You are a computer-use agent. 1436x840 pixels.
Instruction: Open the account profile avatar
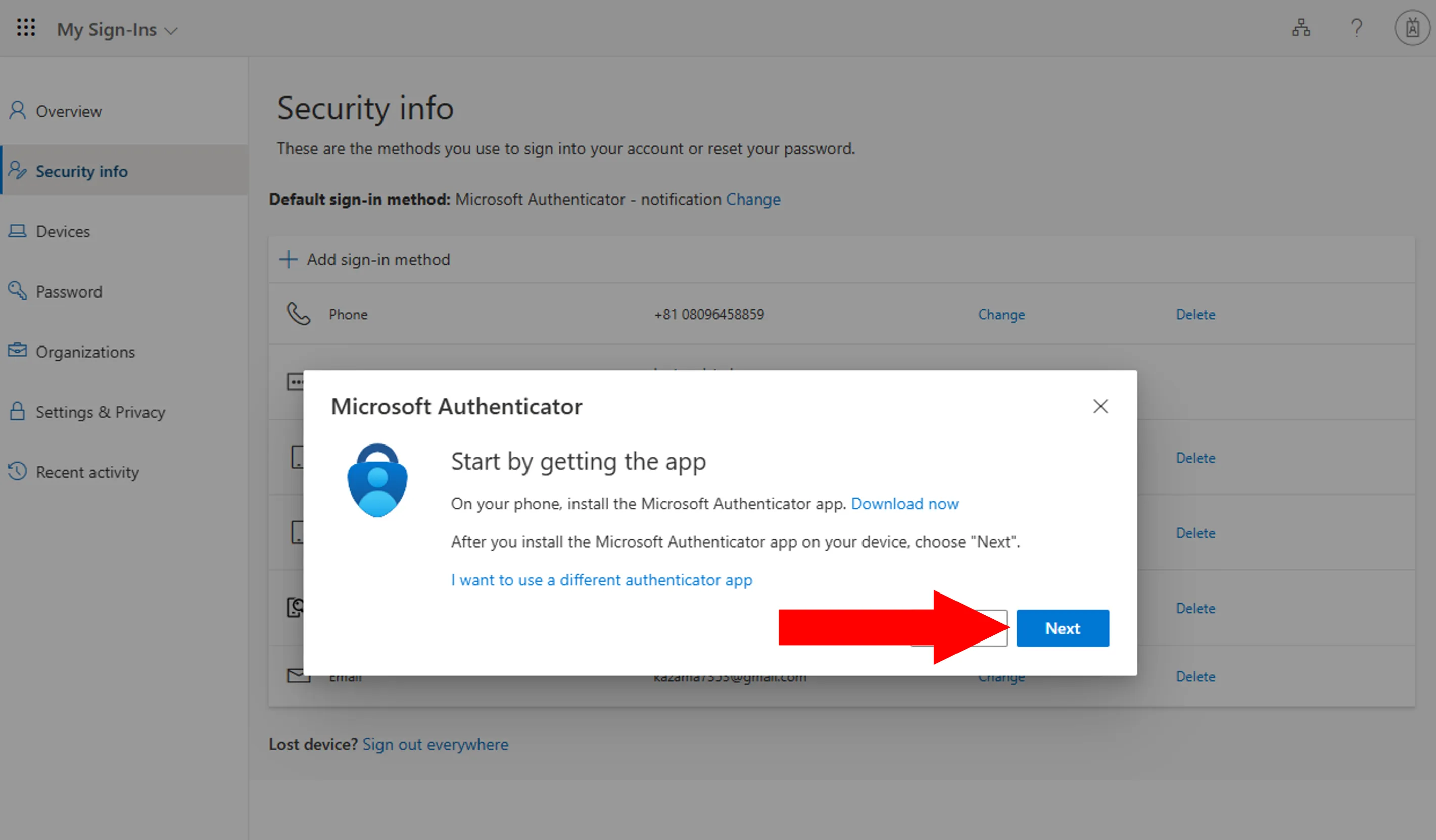click(1412, 28)
